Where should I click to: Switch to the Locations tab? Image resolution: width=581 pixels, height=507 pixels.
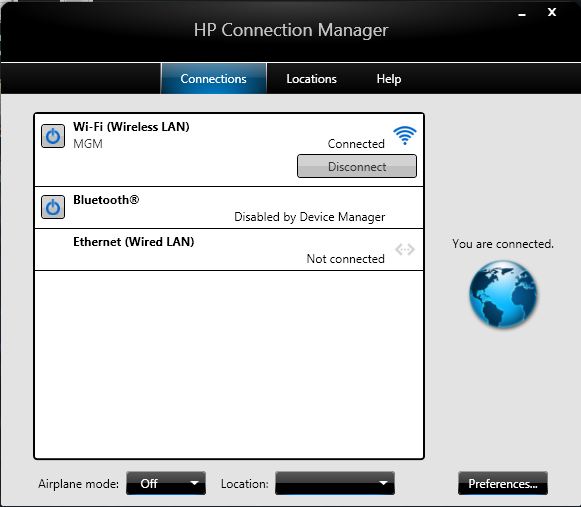tap(311, 79)
